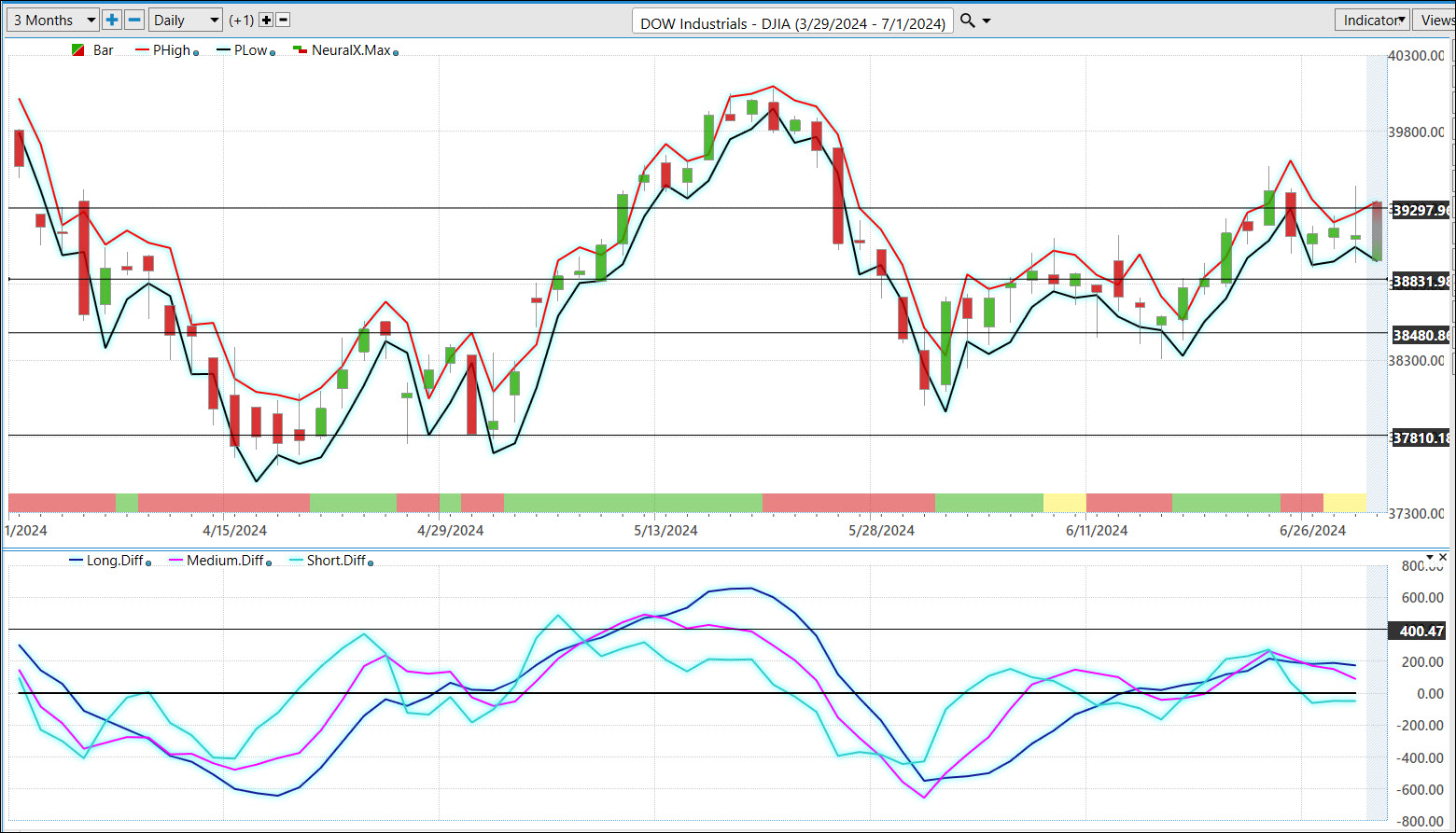Viewport: 1456px width, 833px height.
Task: Click the magnifying glass search icon
Action: tap(968, 21)
